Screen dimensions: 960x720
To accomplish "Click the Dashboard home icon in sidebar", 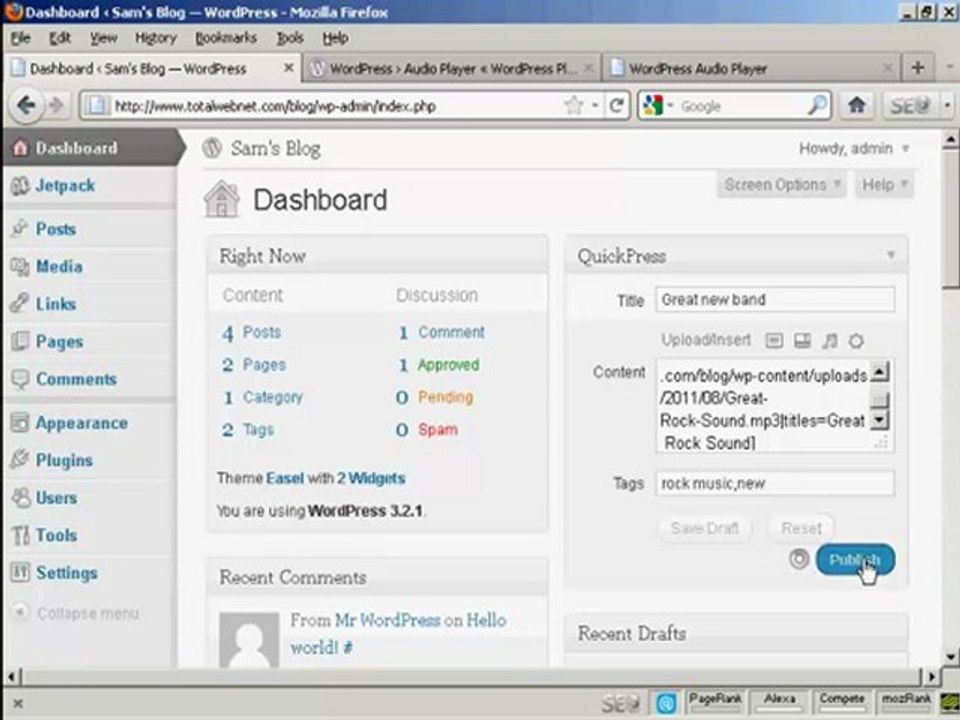I will click(x=20, y=148).
